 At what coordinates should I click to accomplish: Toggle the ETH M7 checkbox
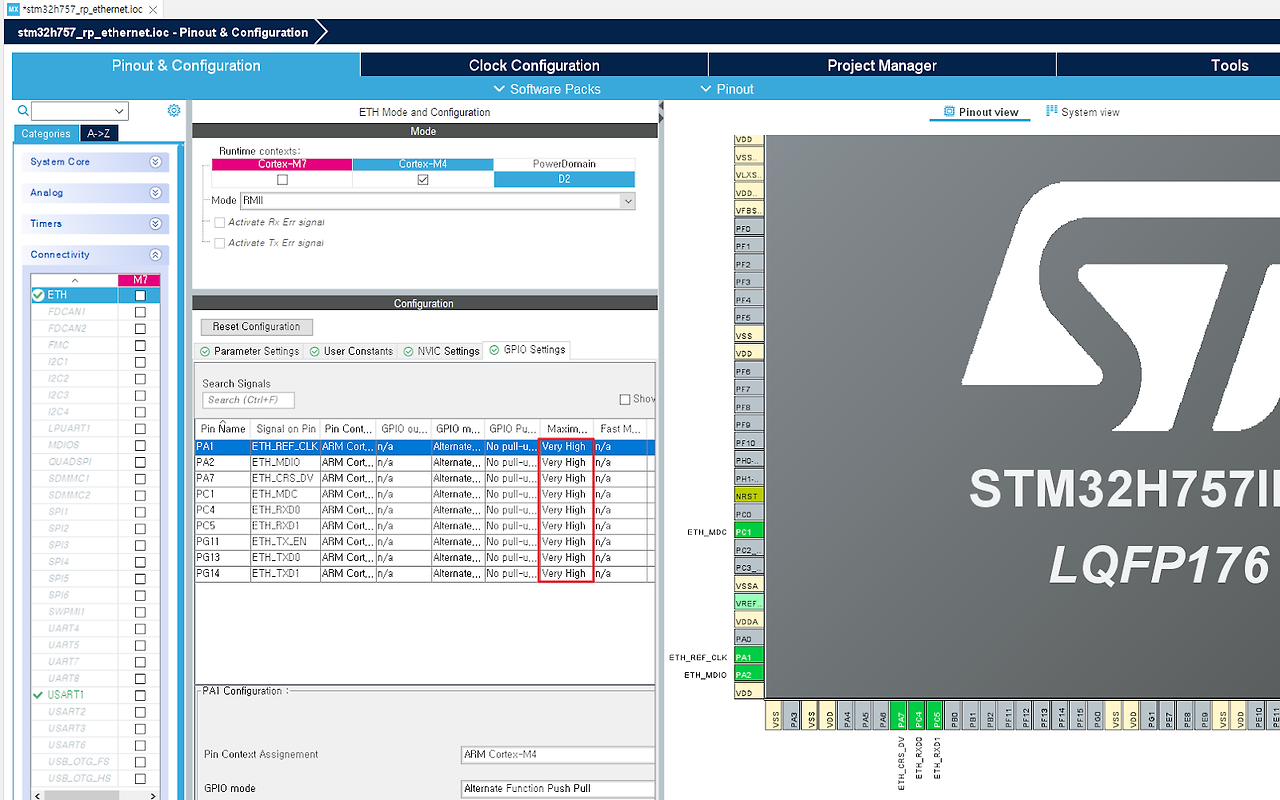tap(140, 296)
